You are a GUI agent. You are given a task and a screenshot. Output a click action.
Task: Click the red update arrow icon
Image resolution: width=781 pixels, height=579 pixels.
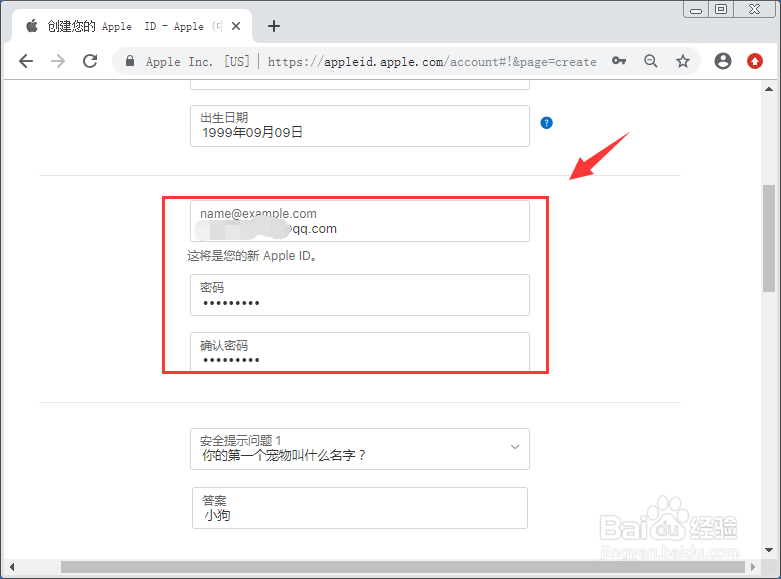(755, 61)
